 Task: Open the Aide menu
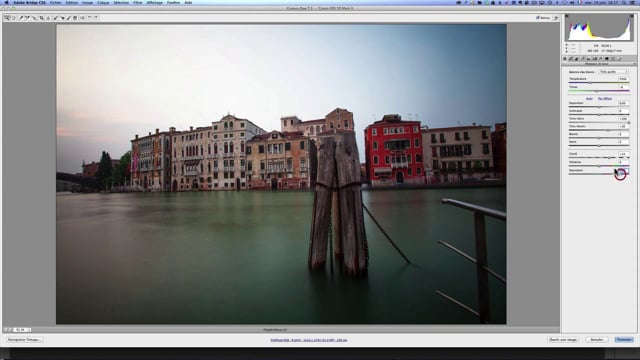(188, 2)
